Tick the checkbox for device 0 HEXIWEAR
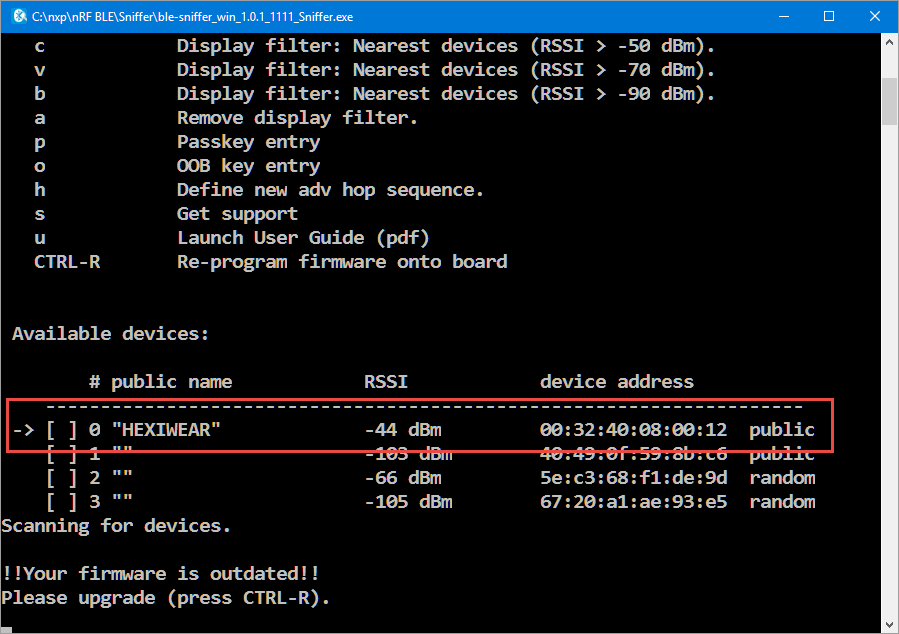The image size is (899, 634). [62, 430]
